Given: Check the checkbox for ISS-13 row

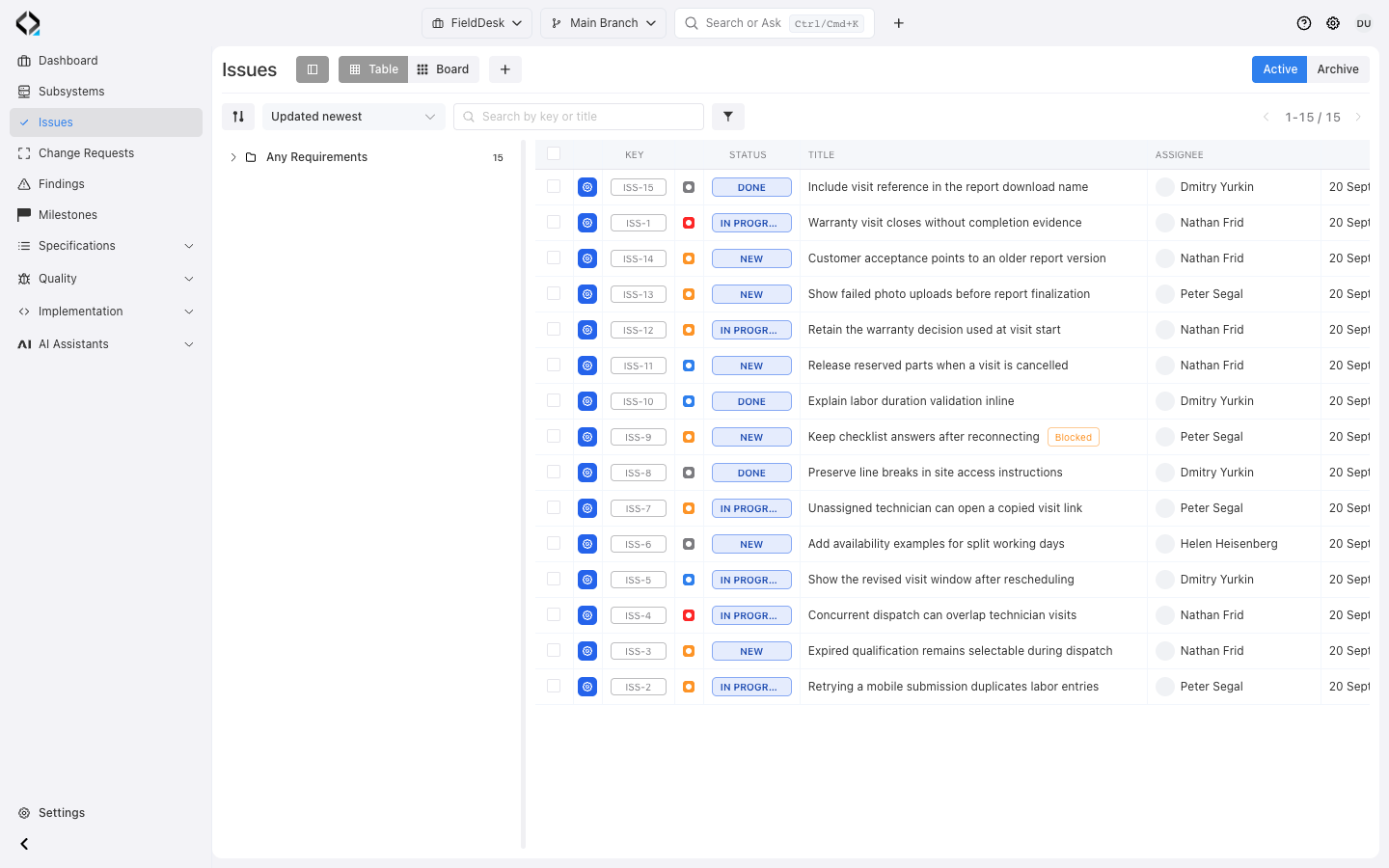Looking at the screenshot, I should tap(554, 293).
